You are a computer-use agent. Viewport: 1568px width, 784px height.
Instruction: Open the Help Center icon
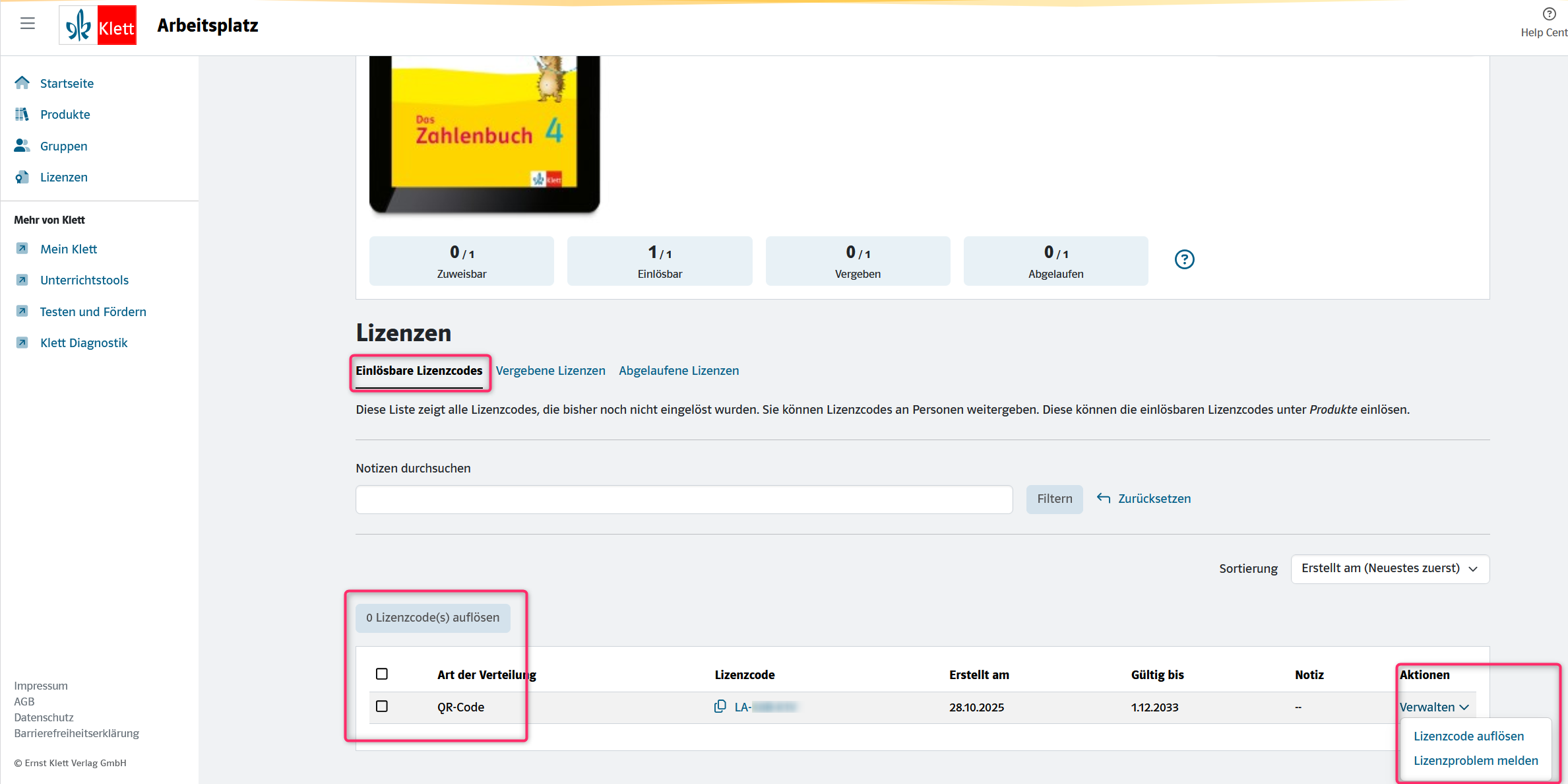point(1549,15)
